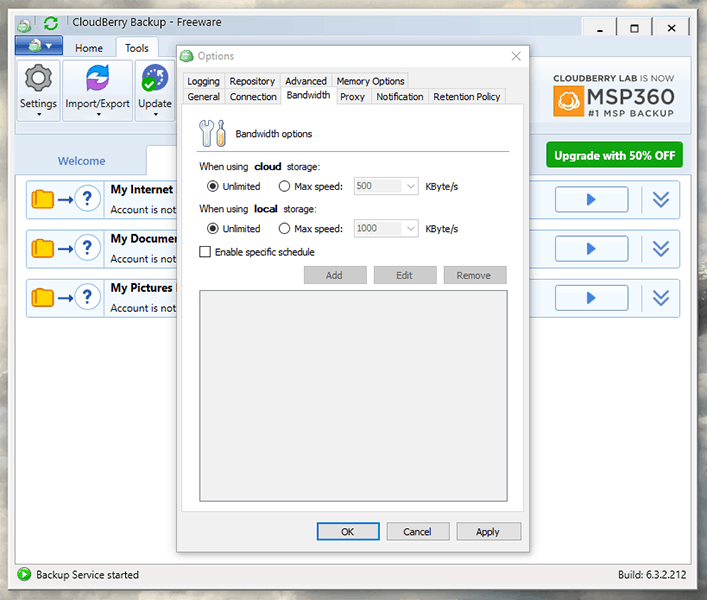Click the Edit schedule button

click(x=404, y=275)
